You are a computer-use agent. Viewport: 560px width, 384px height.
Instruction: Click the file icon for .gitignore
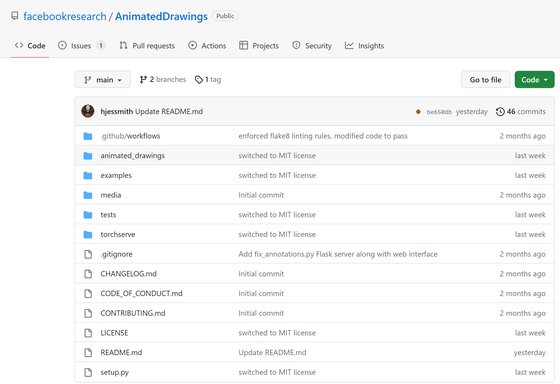point(88,254)
